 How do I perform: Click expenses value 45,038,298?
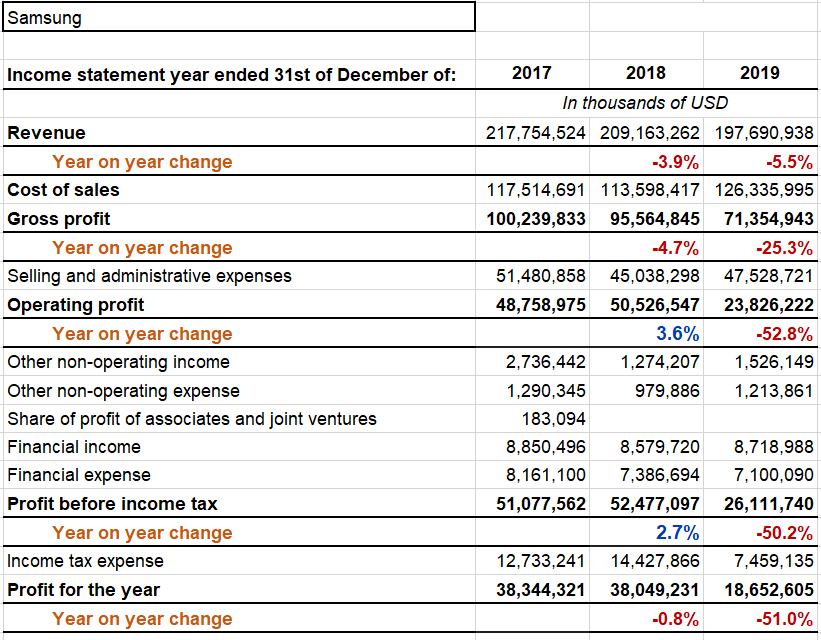pos(654,275)
